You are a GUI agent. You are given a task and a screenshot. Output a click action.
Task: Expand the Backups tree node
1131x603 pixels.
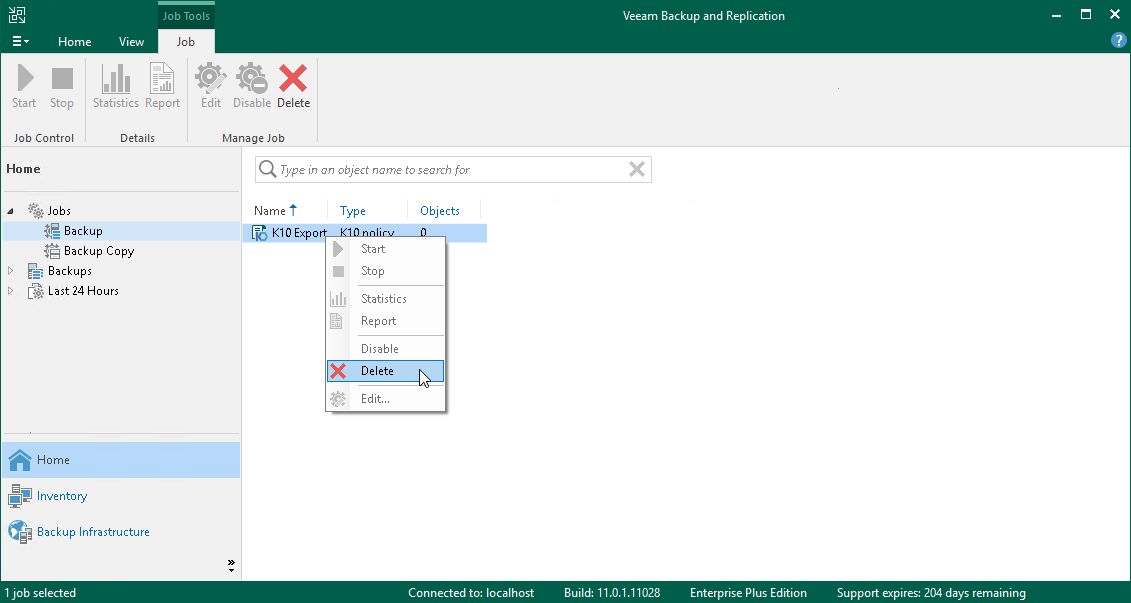(10, 270)
